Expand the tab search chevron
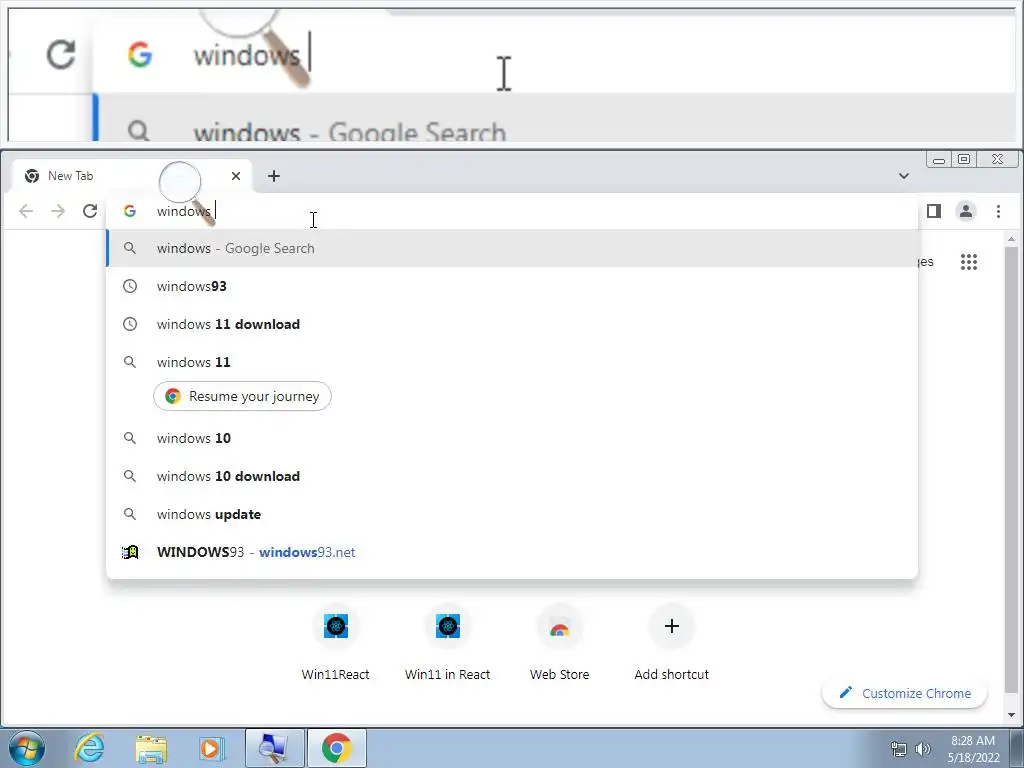Image resolution: width=1024 pixels, height=768 pixels. [904, 176]
